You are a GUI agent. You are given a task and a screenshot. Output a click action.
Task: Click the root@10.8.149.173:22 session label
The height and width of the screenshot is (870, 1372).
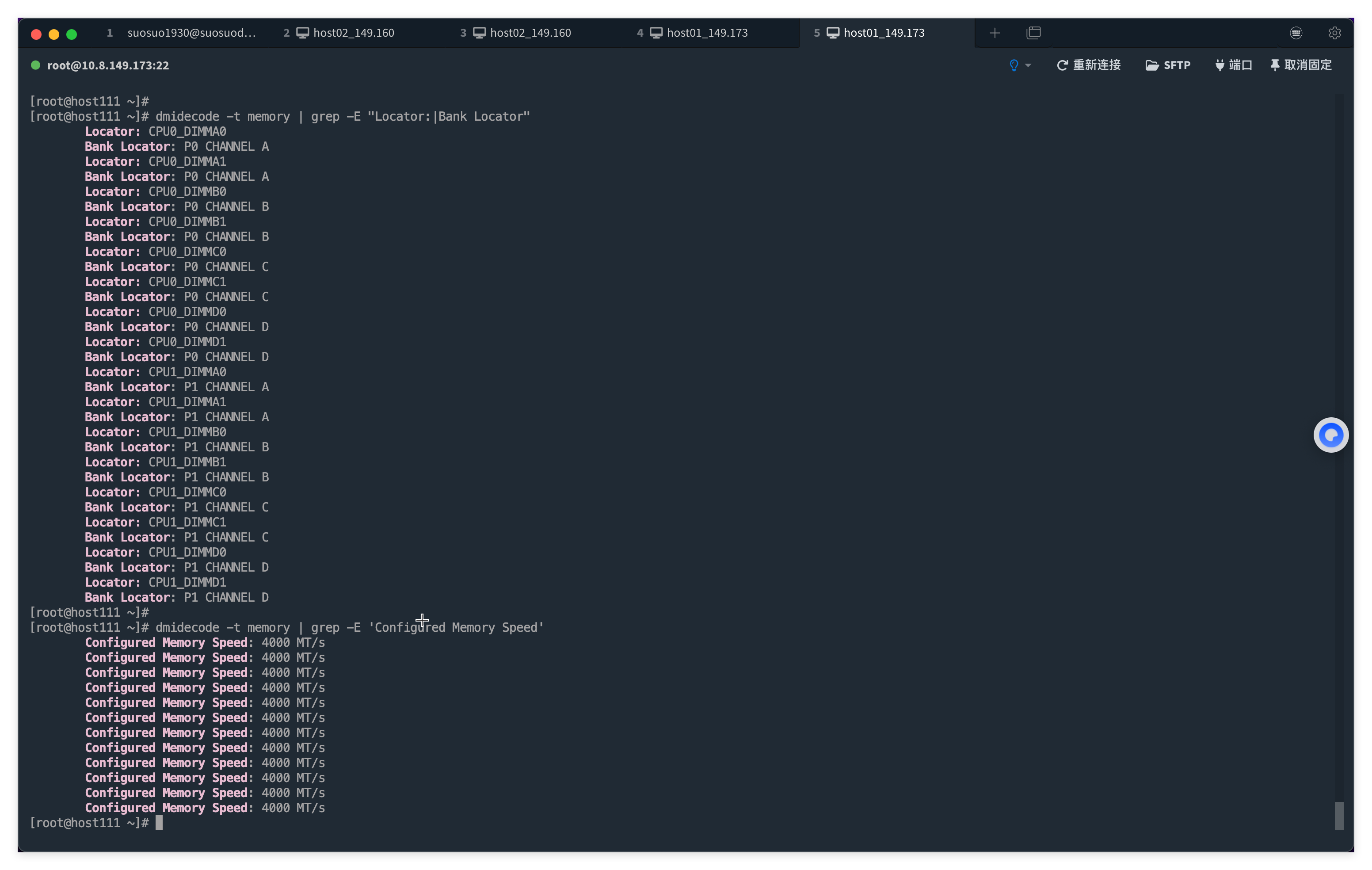(x=108, y=65)
